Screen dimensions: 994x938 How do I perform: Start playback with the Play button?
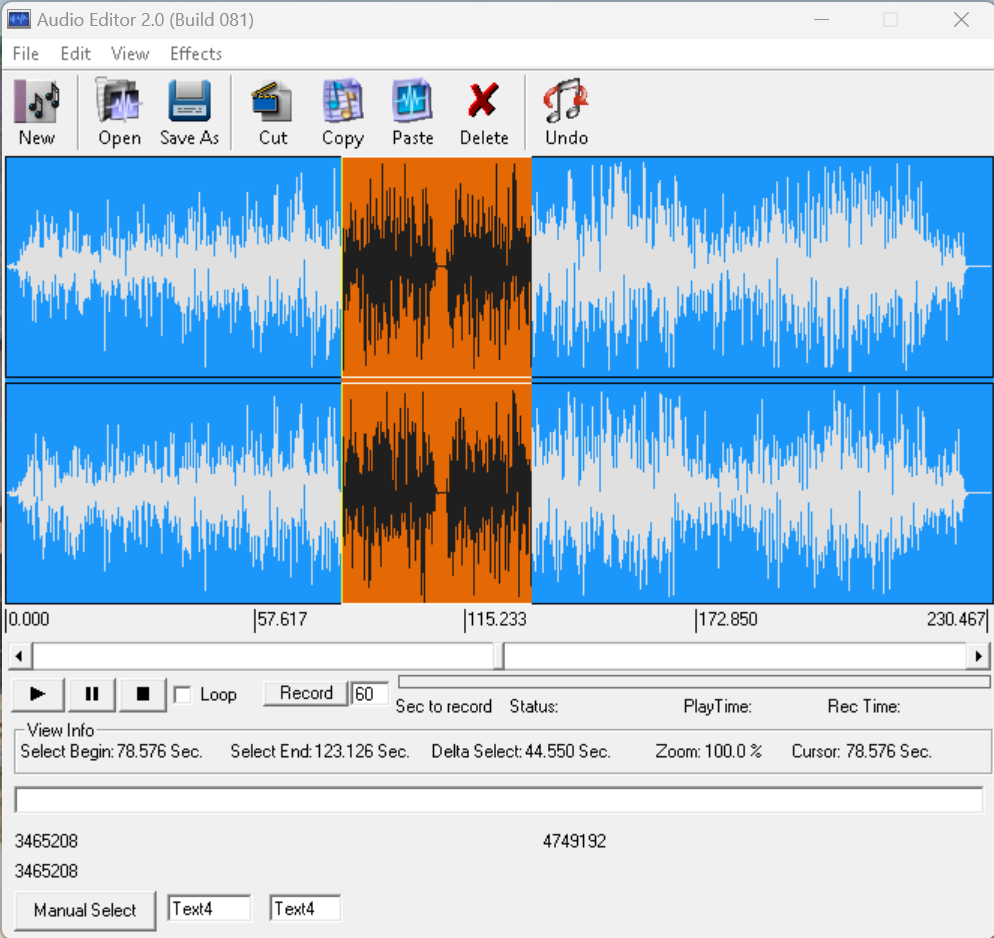(x=38, y=695)
